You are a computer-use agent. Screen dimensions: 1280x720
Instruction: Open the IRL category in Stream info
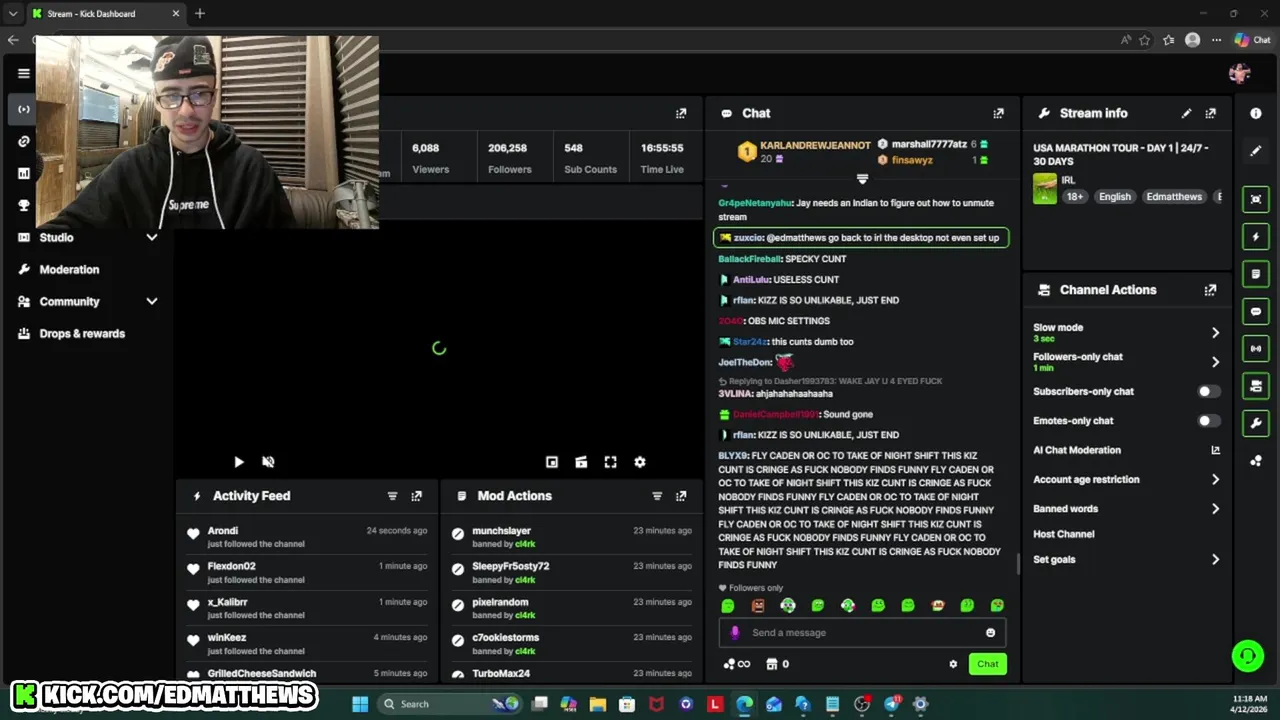[x=1068, y=180]
